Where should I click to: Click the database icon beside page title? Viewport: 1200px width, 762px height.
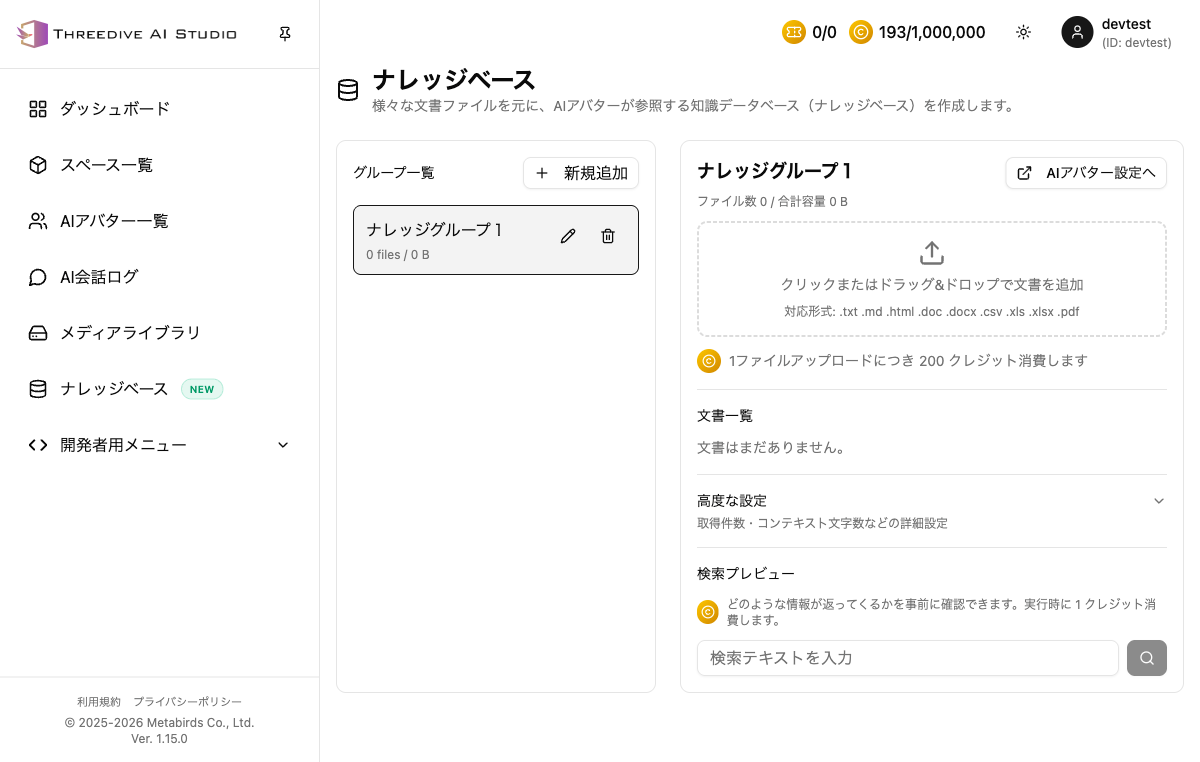tap(348, 91)
